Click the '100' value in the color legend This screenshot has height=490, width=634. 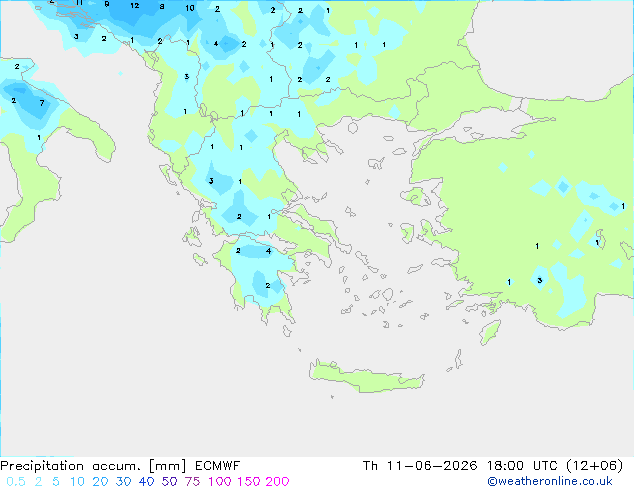click(220, 482)
